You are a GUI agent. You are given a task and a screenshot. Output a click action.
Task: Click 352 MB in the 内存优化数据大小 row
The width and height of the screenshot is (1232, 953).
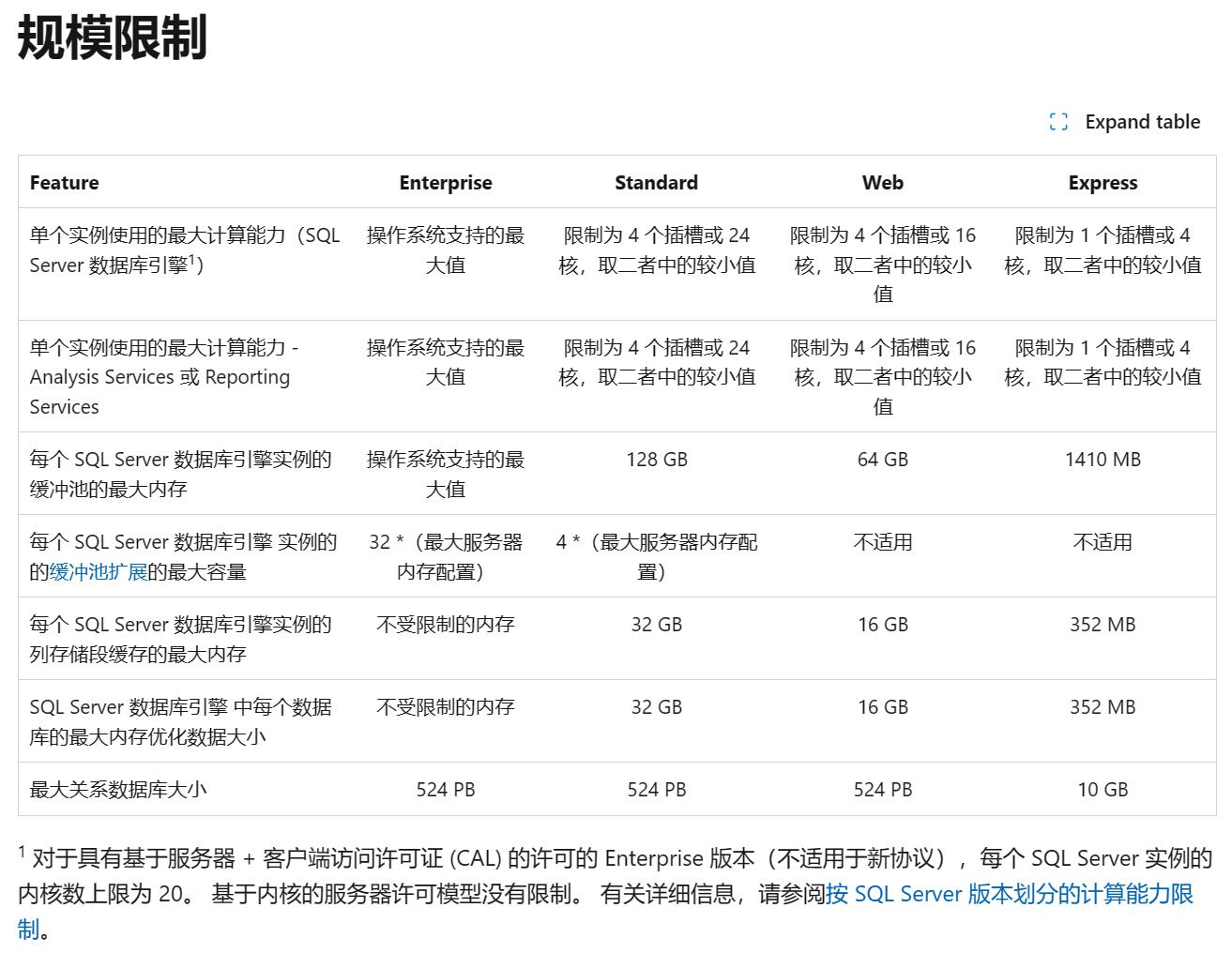pyautogui.click(x=1103, y=707)
